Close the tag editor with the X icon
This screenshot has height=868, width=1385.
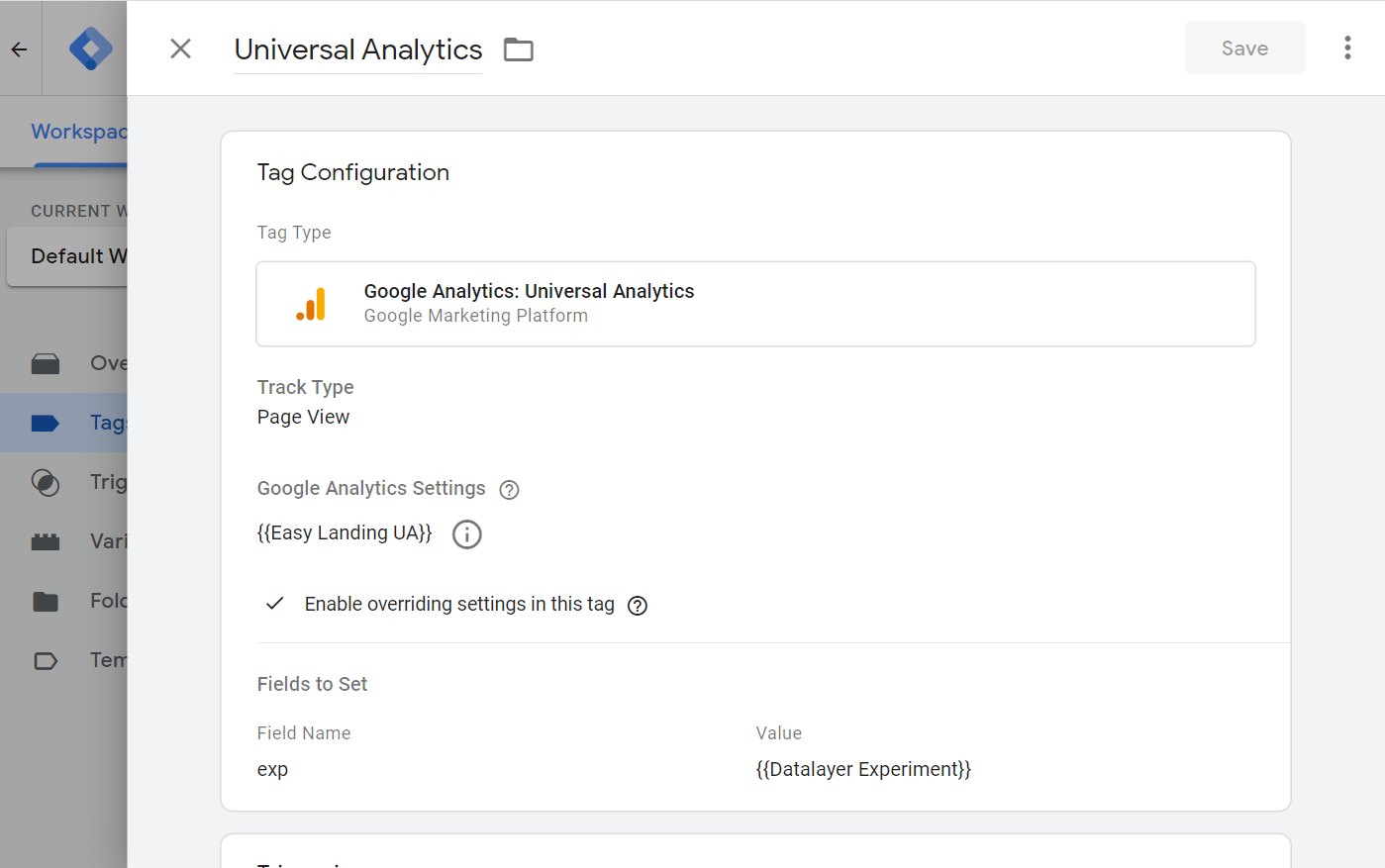tap(180, 48)
